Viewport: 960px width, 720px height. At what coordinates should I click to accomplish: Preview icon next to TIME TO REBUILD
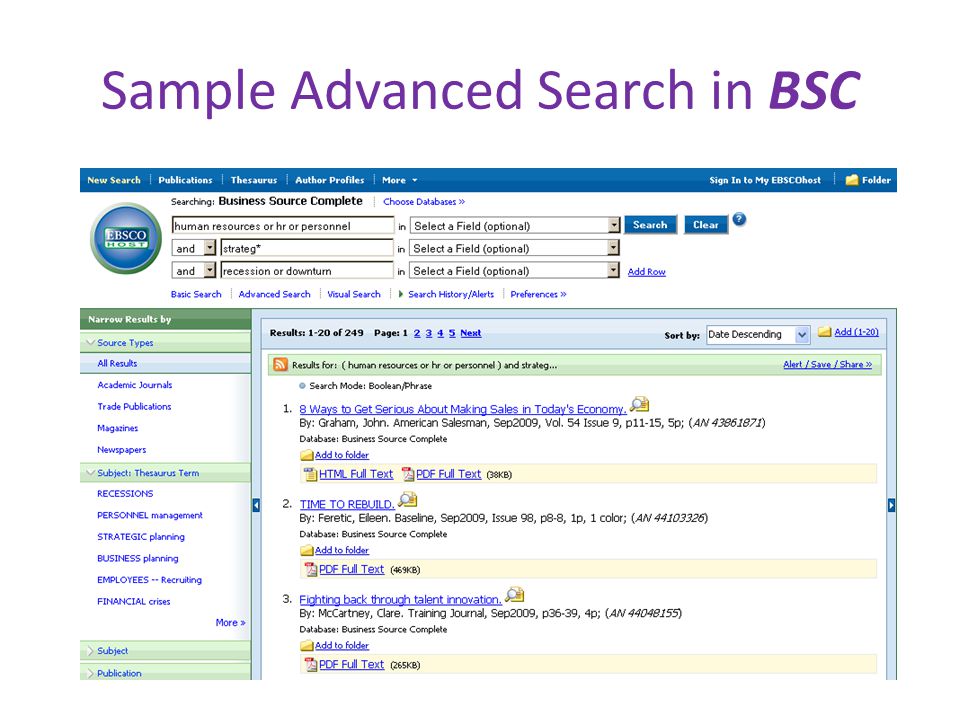[x=407, y=500]
